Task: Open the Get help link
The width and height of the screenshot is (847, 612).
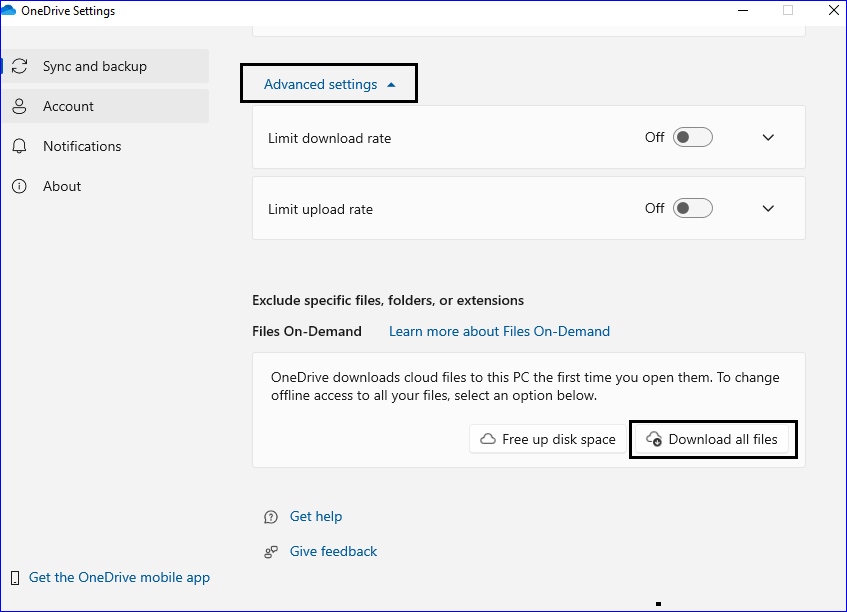Action: coord(316,516)
